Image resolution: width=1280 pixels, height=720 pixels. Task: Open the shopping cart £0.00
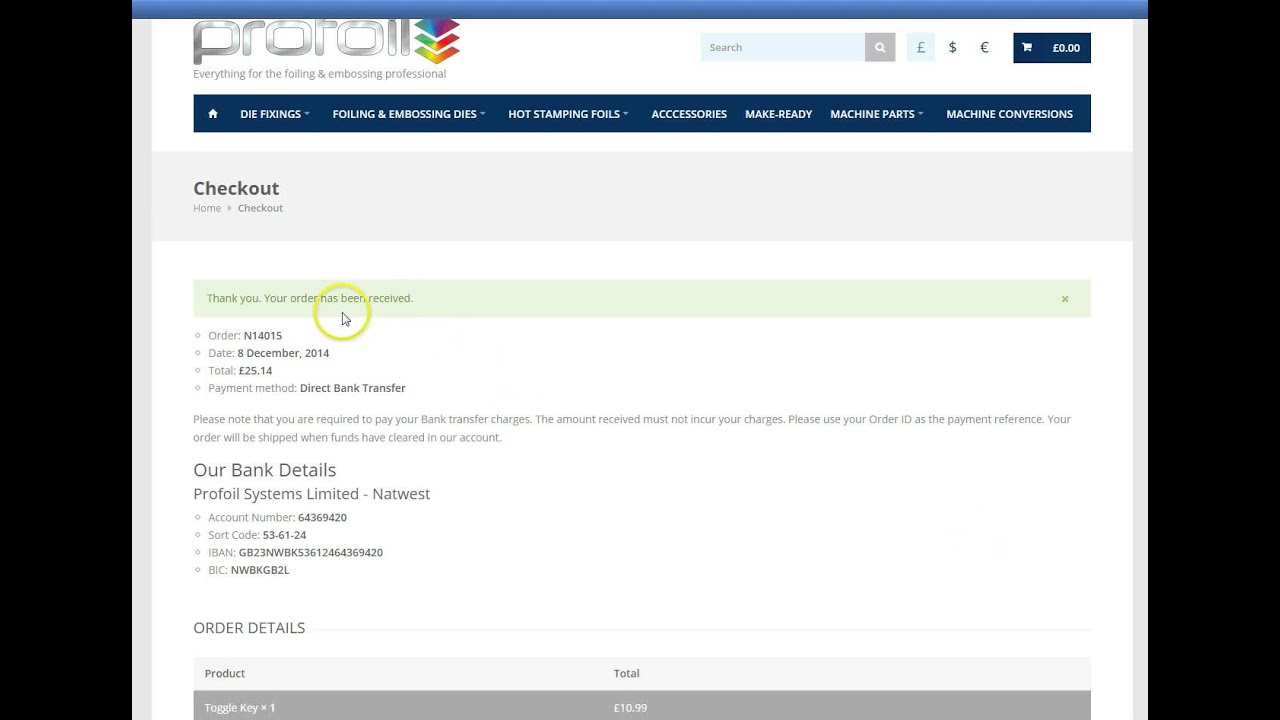click(x=1052, y=47)
